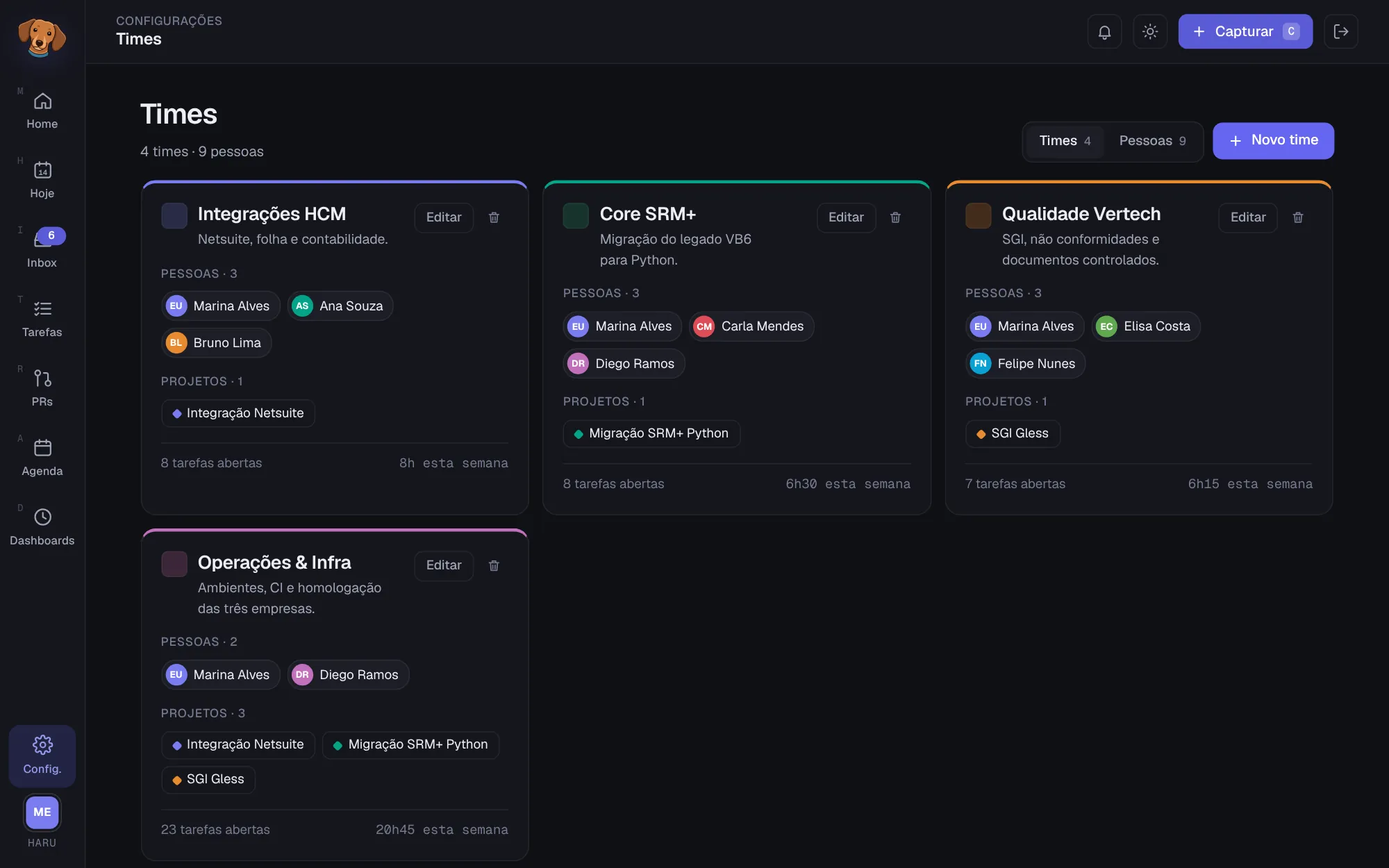Edit the Qualidade Vertech team
This screenshot has height=868, width=1389.
click(x=1248, y=217)
